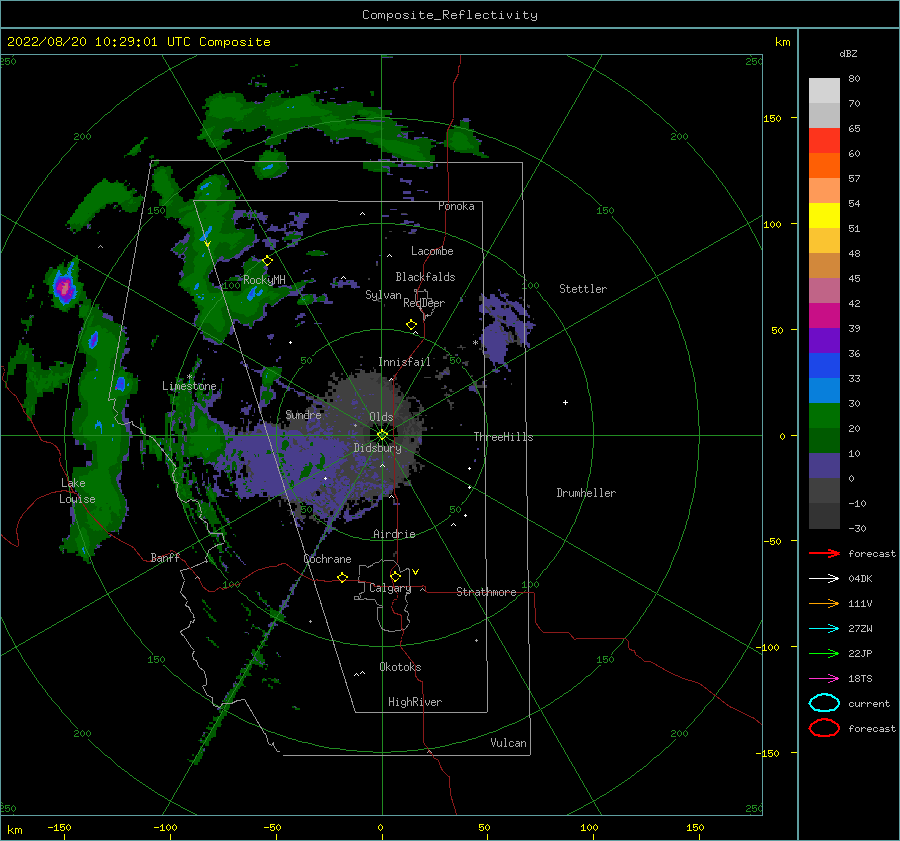
Task: Click the cyan current oval icon
Action: [x=824, y=703]
